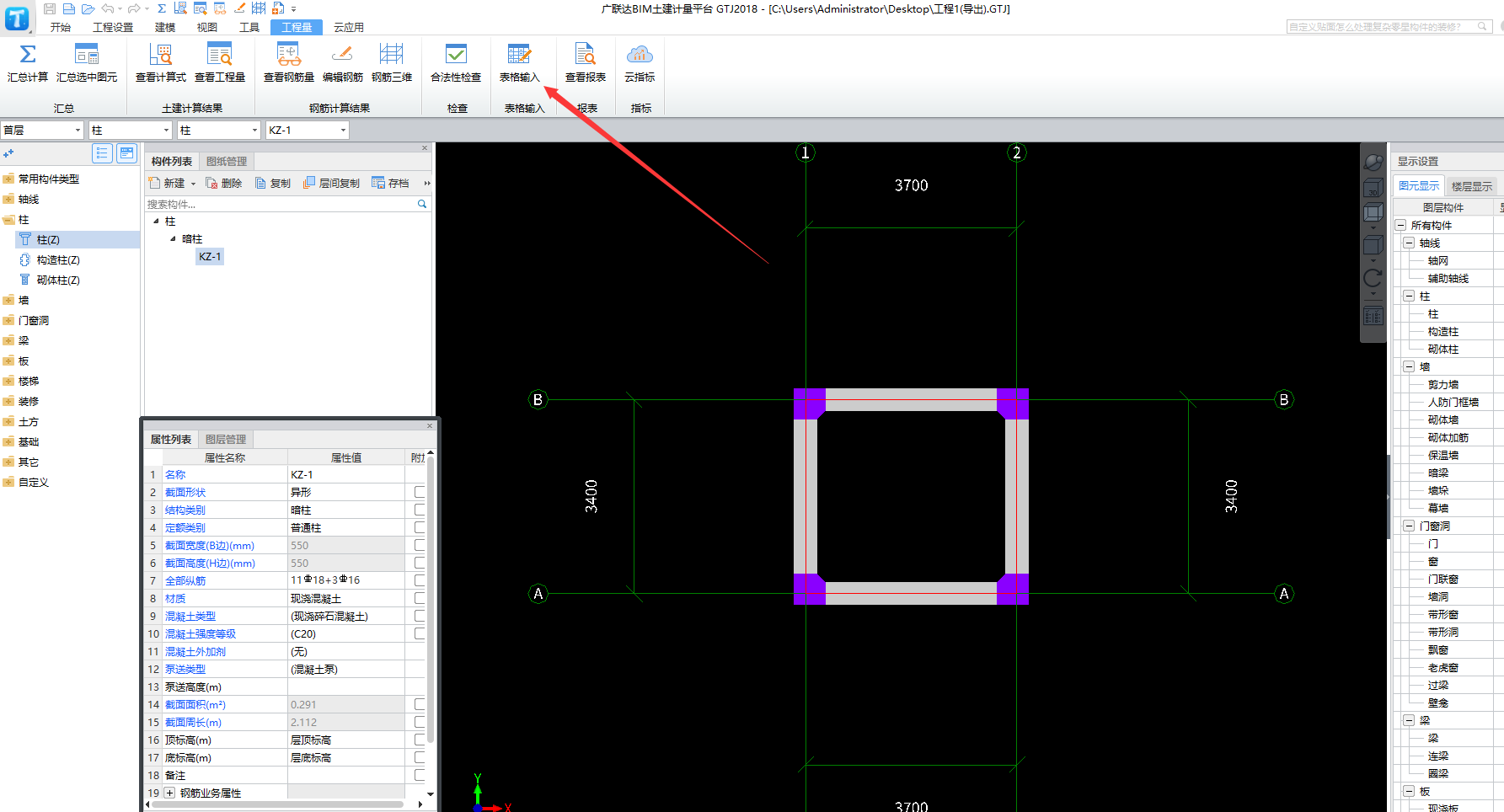Tick the 附加 checkbox for 截面面积
The width and height of the screenshot is (1504, 812).
click(419, 704)
